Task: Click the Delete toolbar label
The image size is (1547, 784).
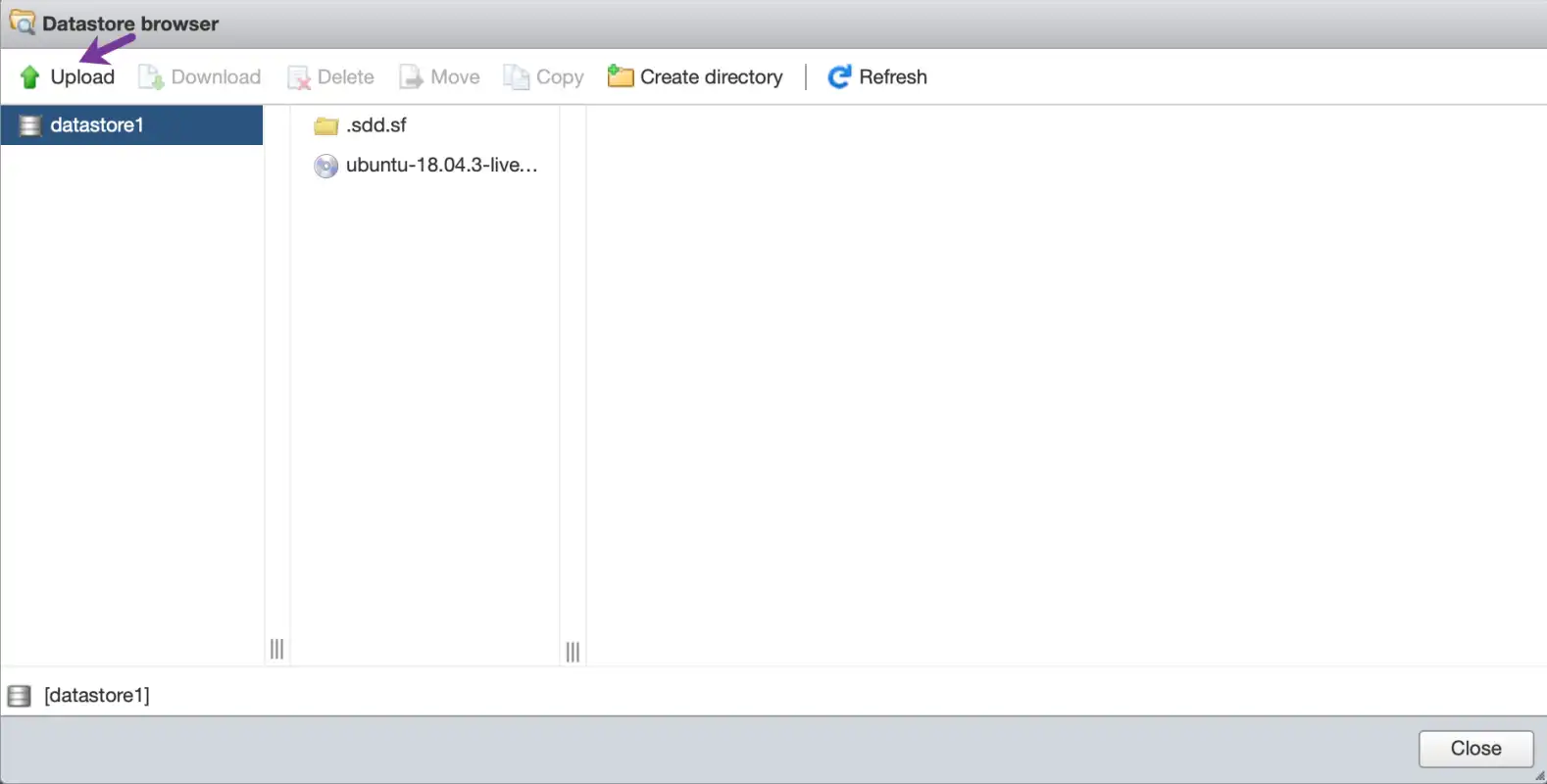Action: 345,76
